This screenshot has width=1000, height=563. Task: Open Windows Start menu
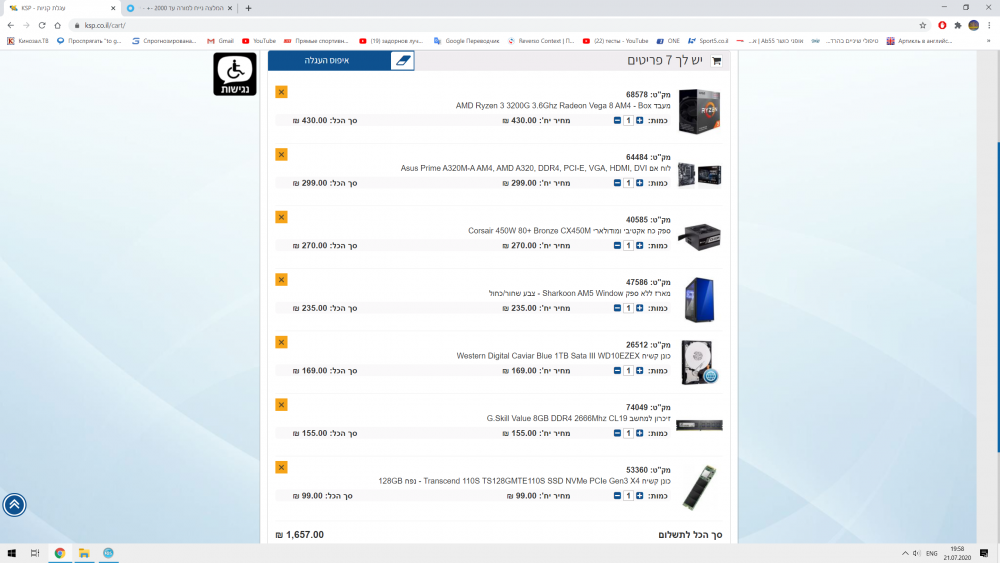11,553
